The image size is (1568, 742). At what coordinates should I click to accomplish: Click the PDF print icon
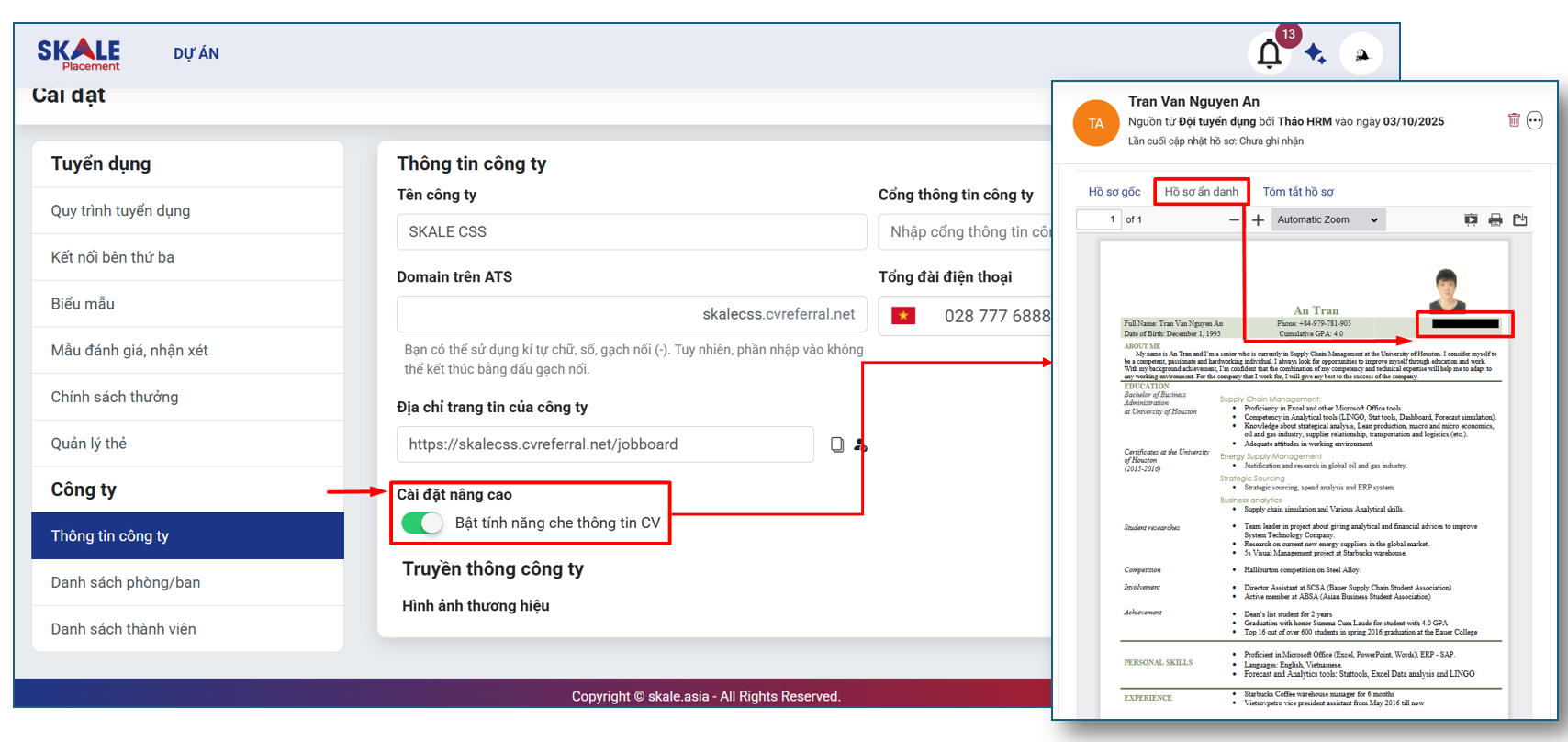(1495, 219)
